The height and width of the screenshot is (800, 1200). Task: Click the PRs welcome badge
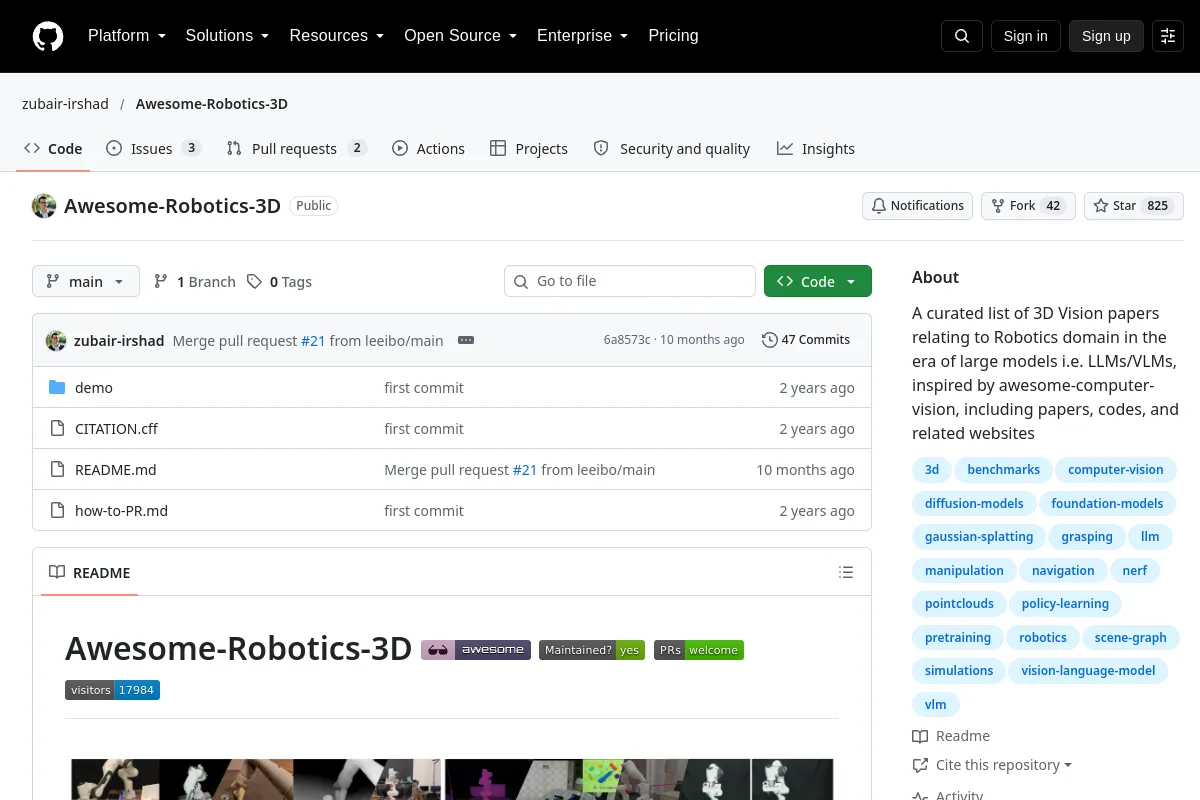pyautogui.click(x=699, y=650)
